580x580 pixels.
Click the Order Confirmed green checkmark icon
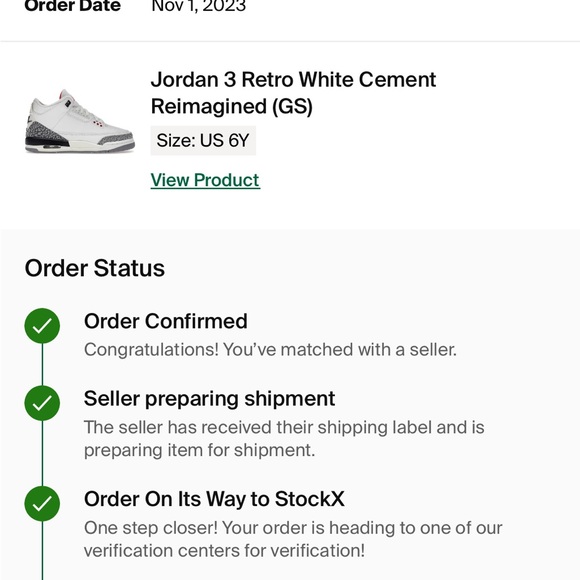pos(42,326)
